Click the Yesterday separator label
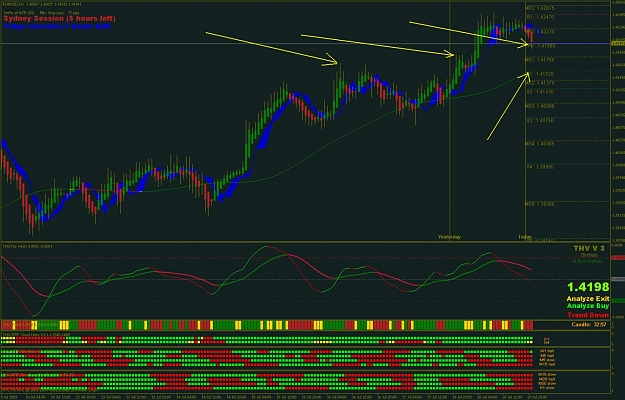 click(449, 237)
